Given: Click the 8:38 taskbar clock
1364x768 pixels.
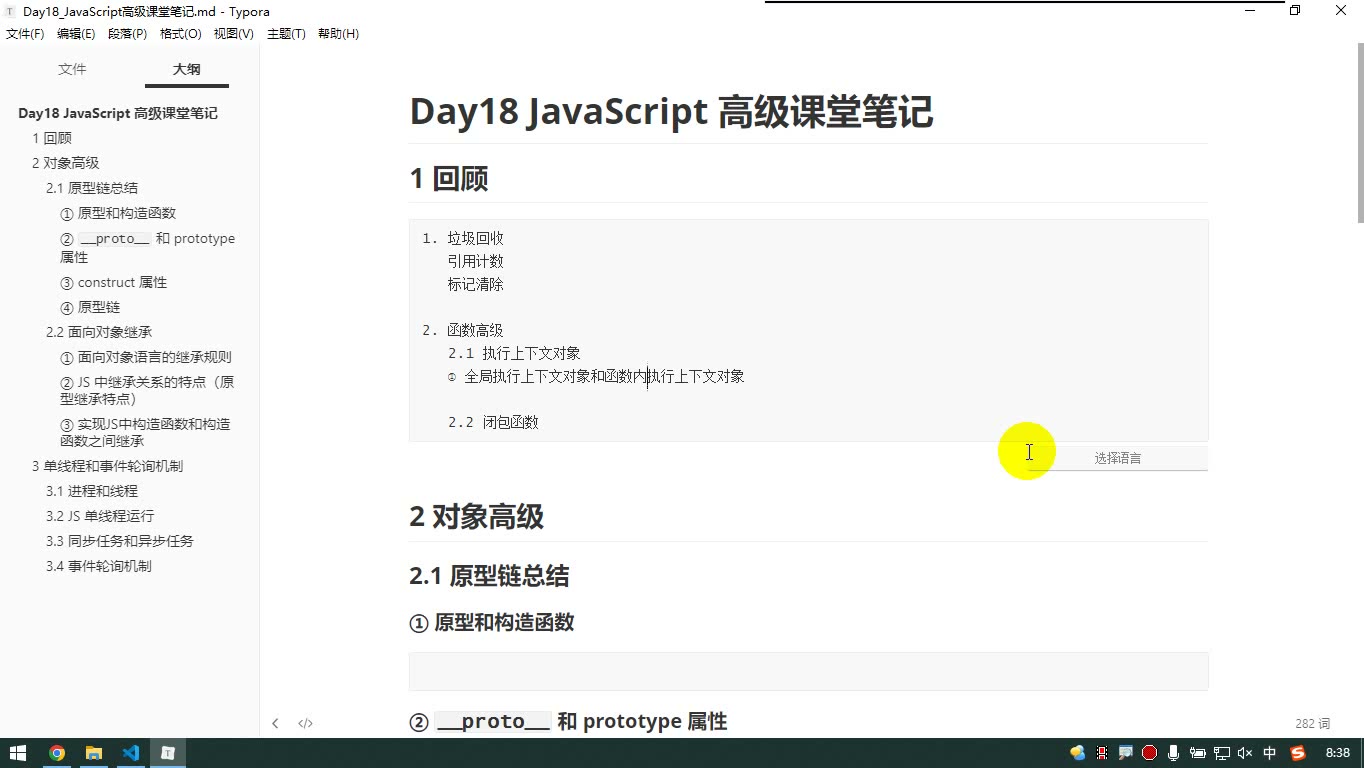Looking at the screenshot, I should [x=1338, y=753].
